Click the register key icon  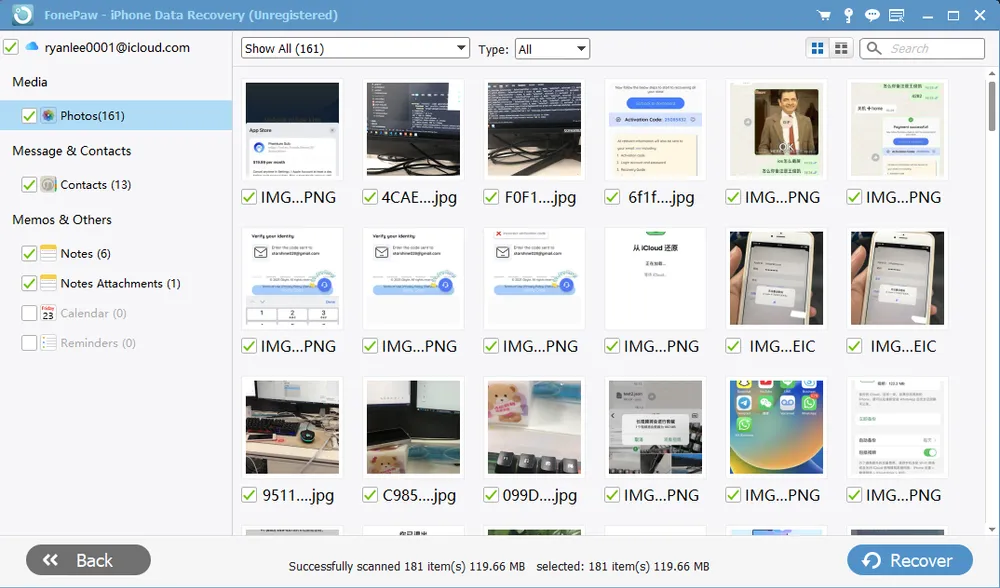(848, 15)
